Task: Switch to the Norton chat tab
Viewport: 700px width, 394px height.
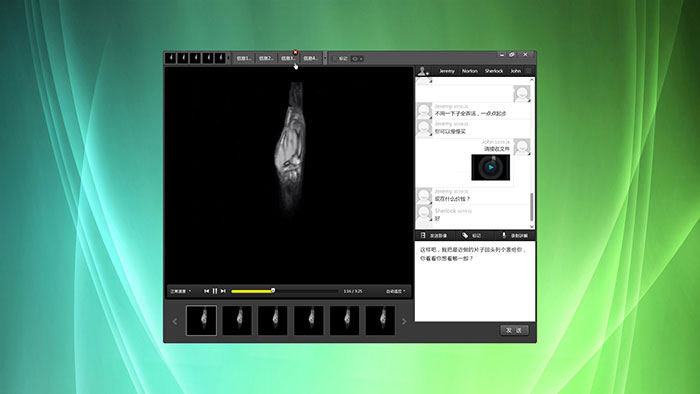Action: (x=470, y=71)
